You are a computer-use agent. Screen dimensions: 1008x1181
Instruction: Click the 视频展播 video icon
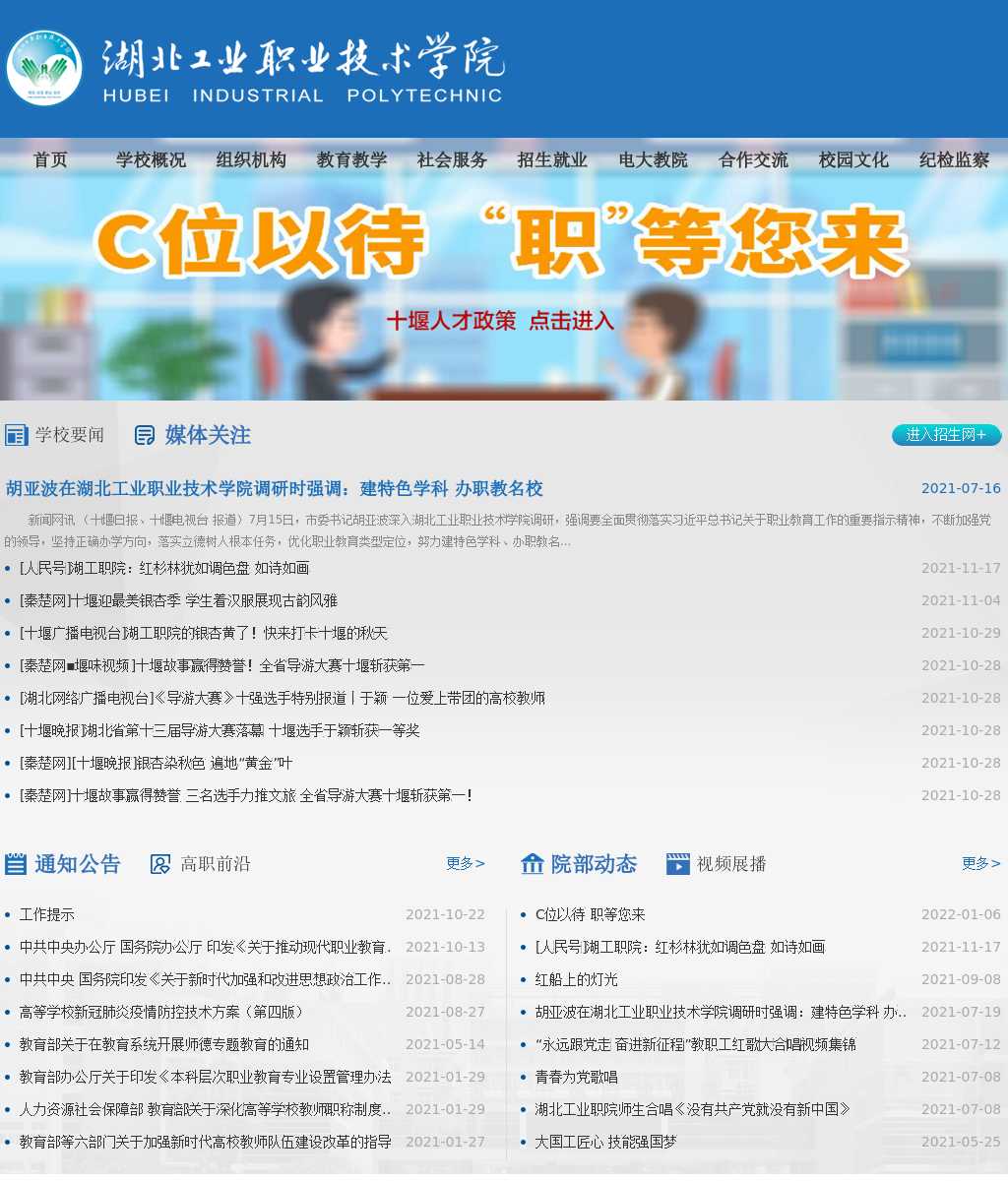(x=678, y=864)
